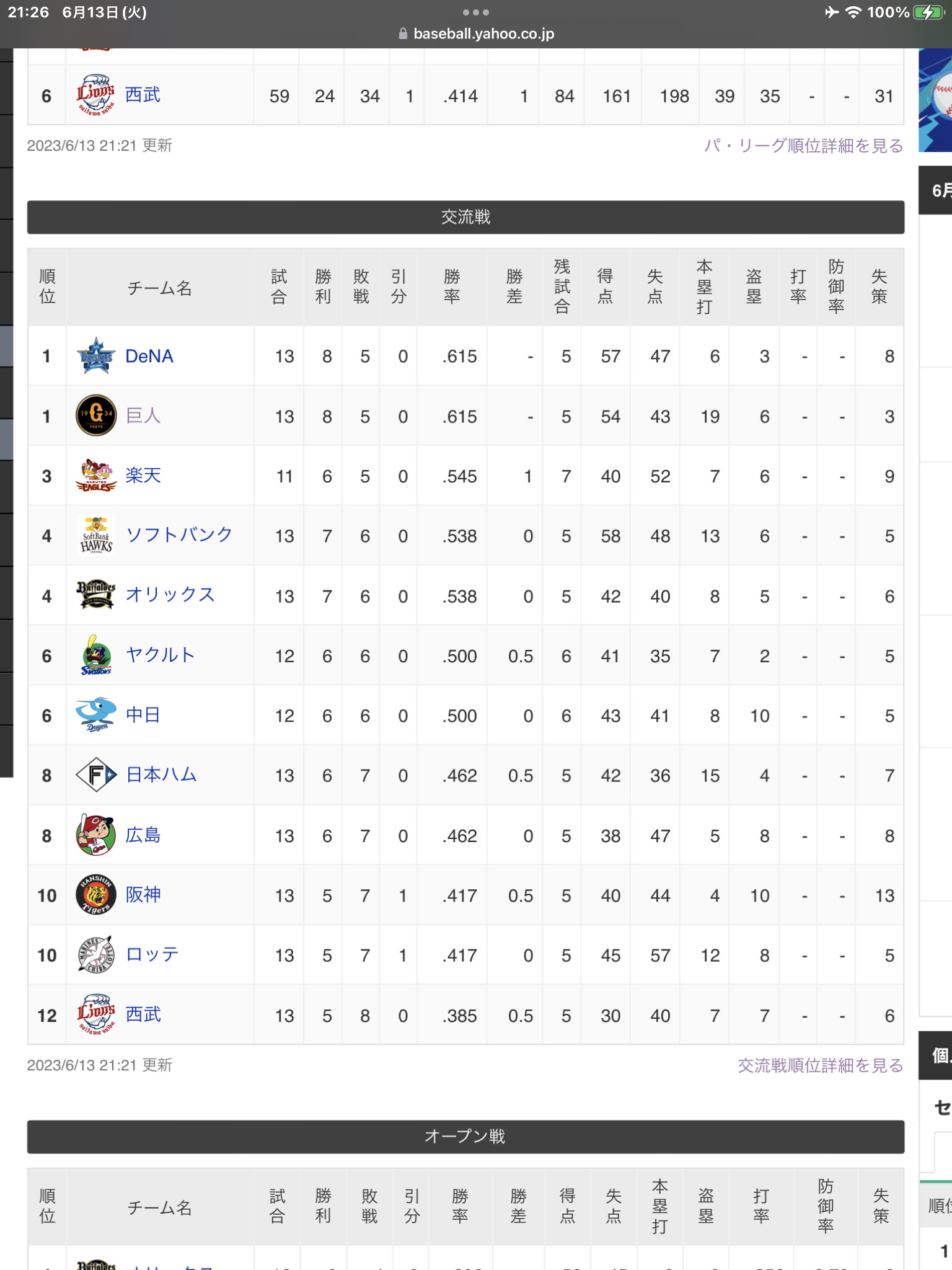952x1270 pixels.
Task: Click the 交流戦 section header
Action: click(465, 217)
